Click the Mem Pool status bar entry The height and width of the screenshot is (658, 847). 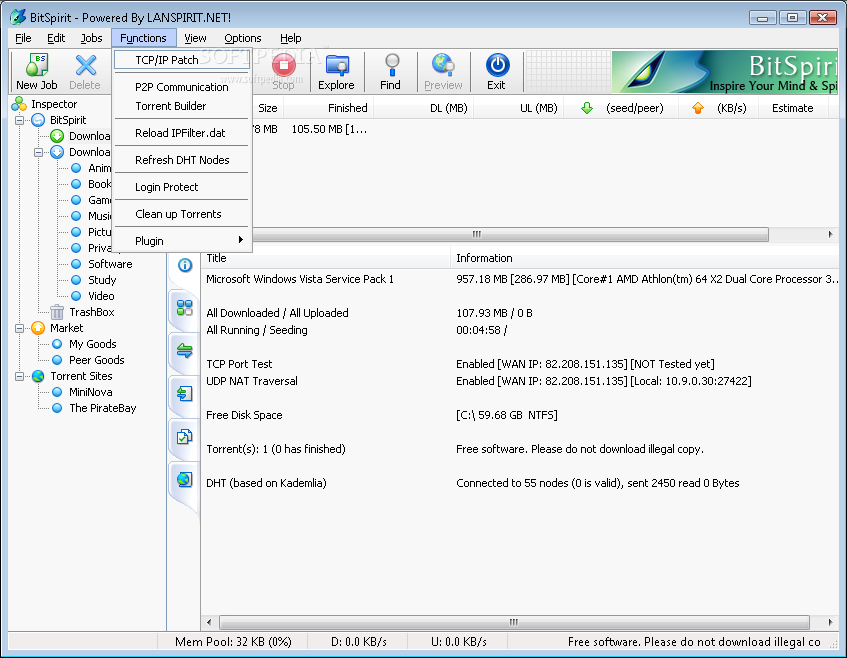pyautogui.click(x=233, y=642)
